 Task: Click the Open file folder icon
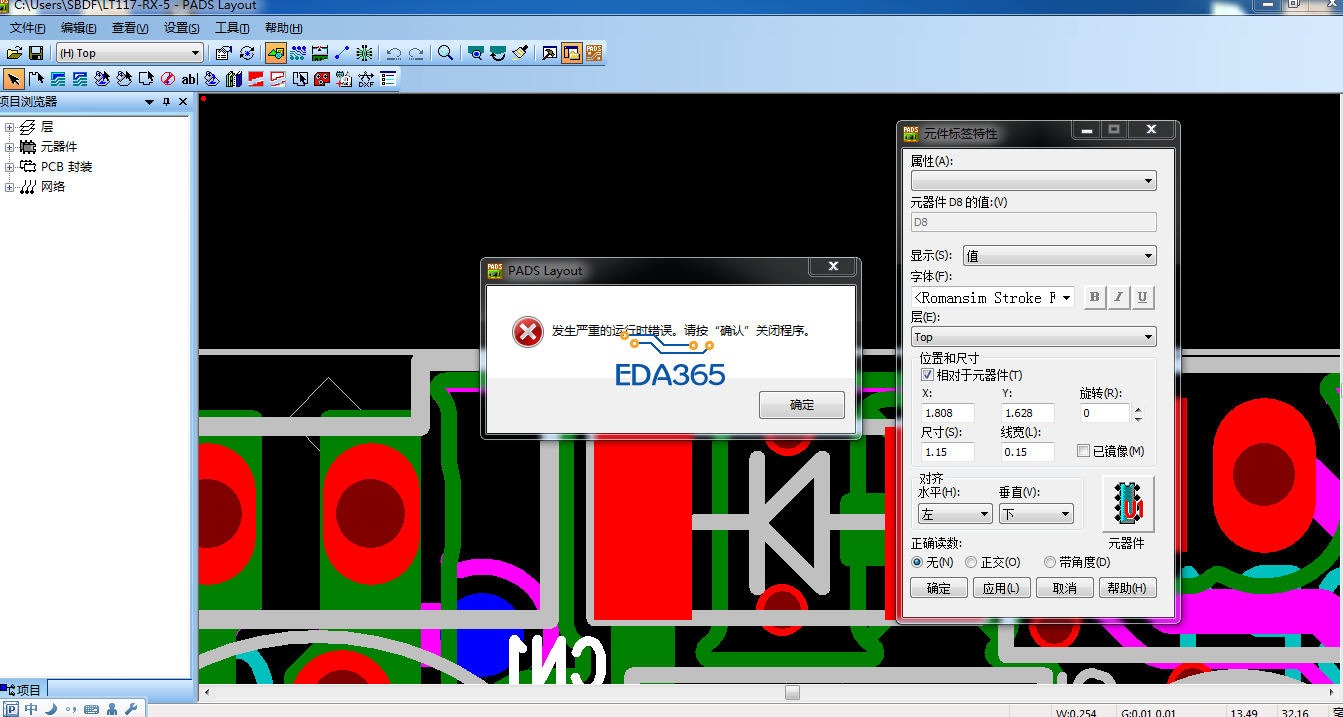click(x=15, y=53)
